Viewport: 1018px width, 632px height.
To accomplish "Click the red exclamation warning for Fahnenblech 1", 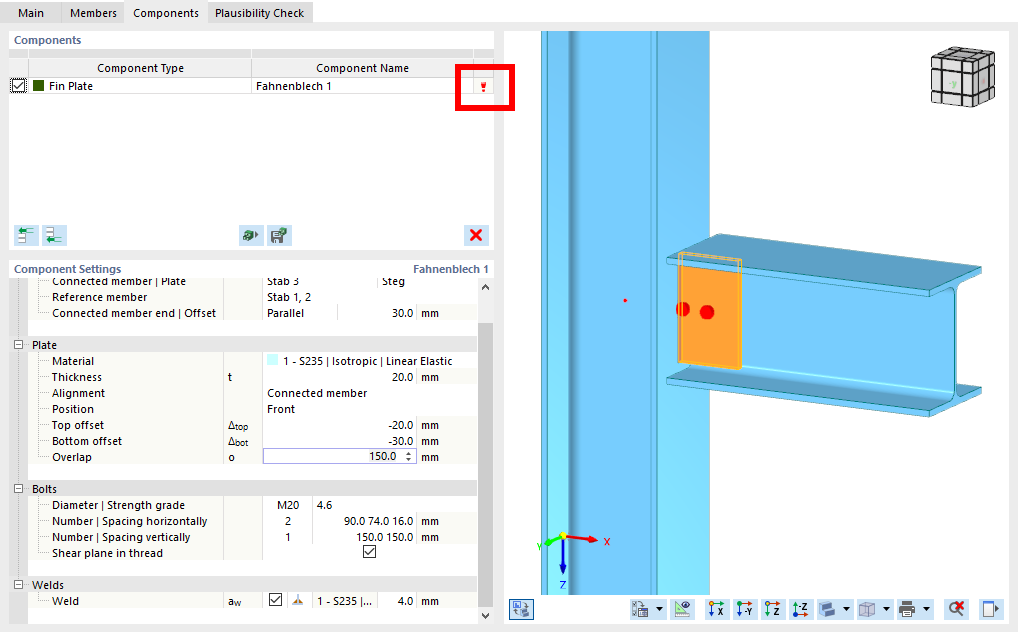I will pyautogui.click(x=483, y=87).
